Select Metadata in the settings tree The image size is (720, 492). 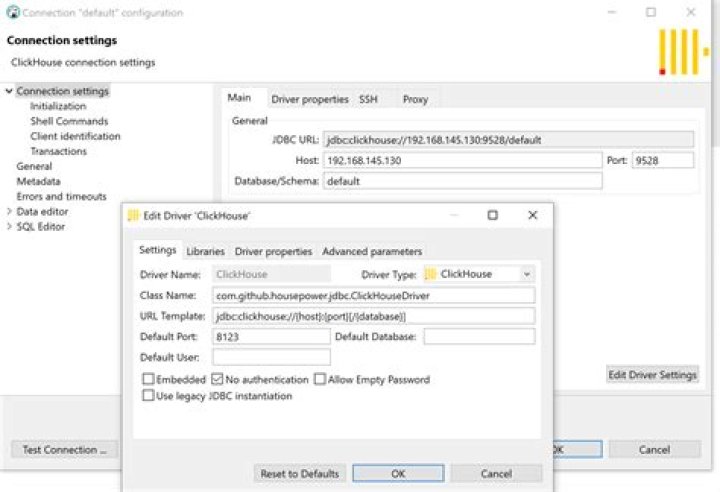[x=39, y=181]
